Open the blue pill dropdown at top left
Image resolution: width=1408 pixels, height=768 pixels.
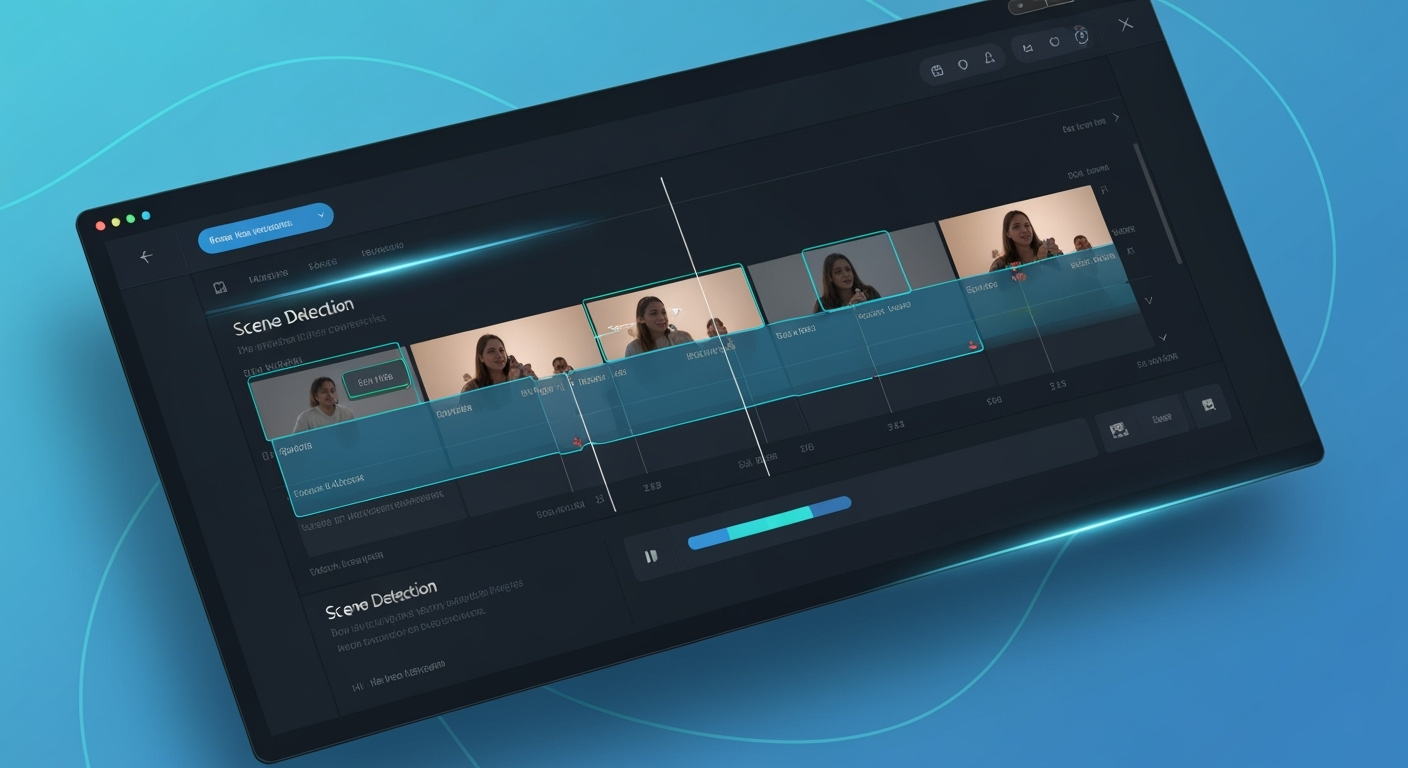265,229
